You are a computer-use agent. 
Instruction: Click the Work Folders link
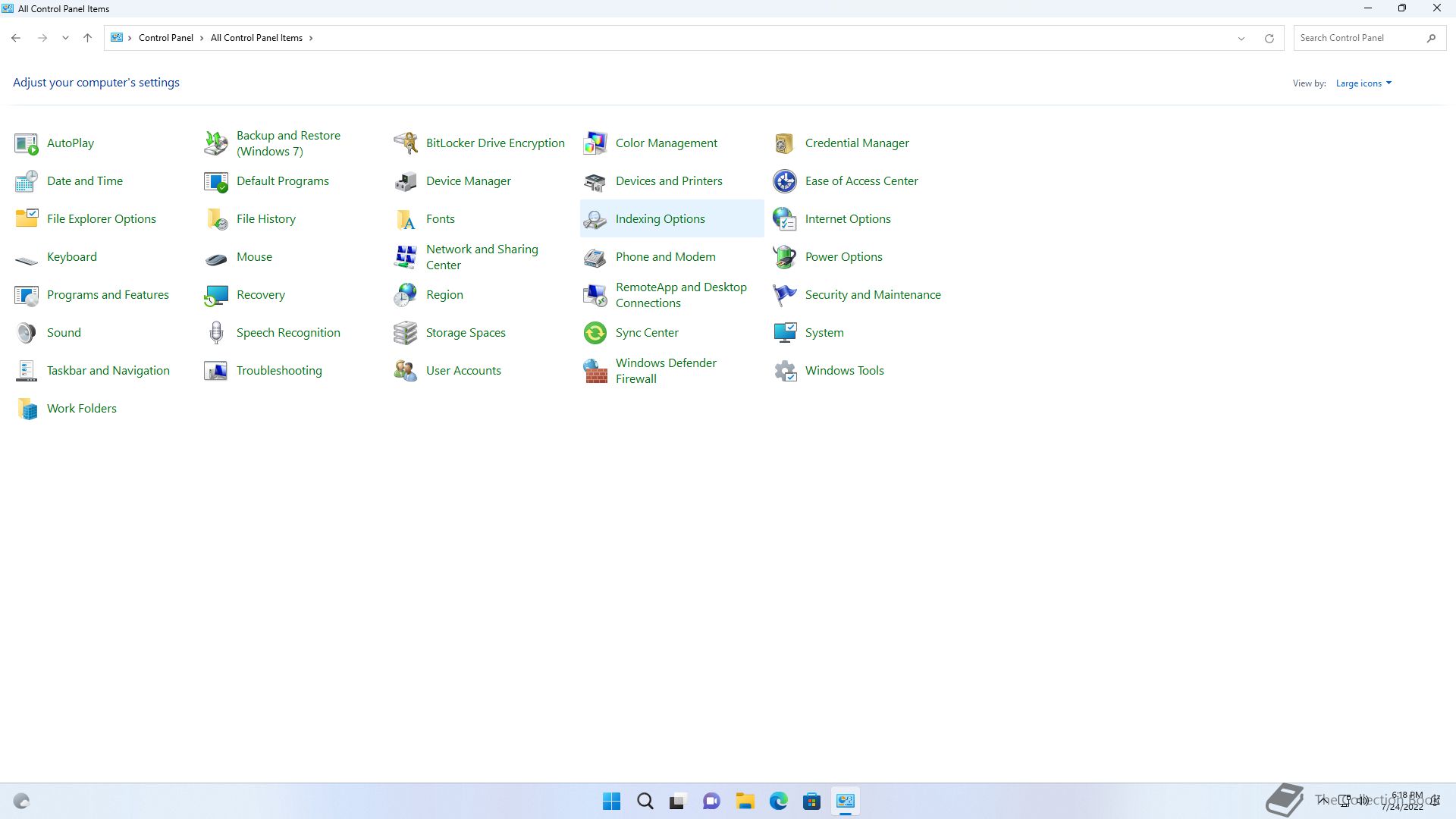pos(82,409)
